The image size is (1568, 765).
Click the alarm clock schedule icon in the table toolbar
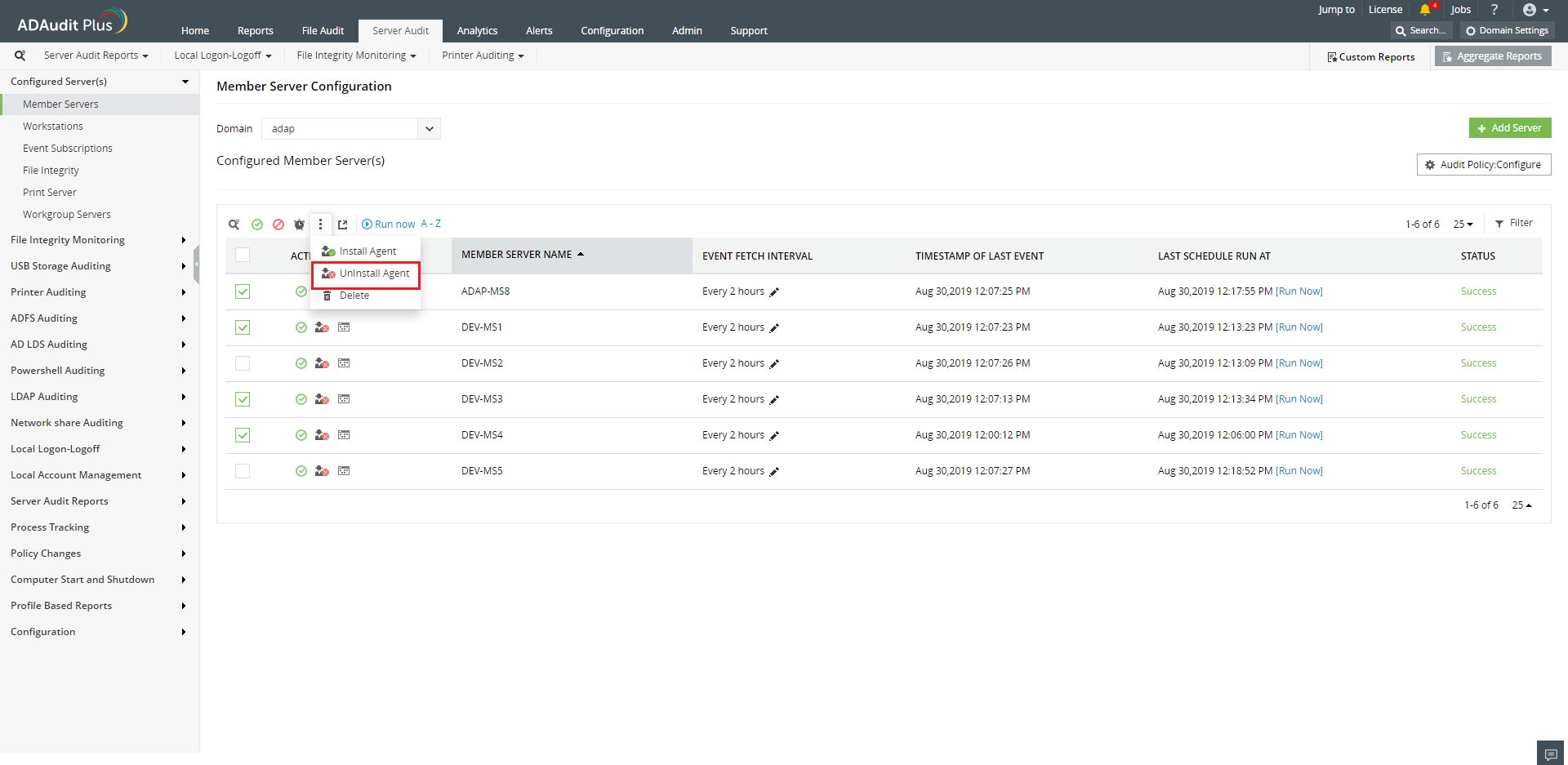point(299,225)
